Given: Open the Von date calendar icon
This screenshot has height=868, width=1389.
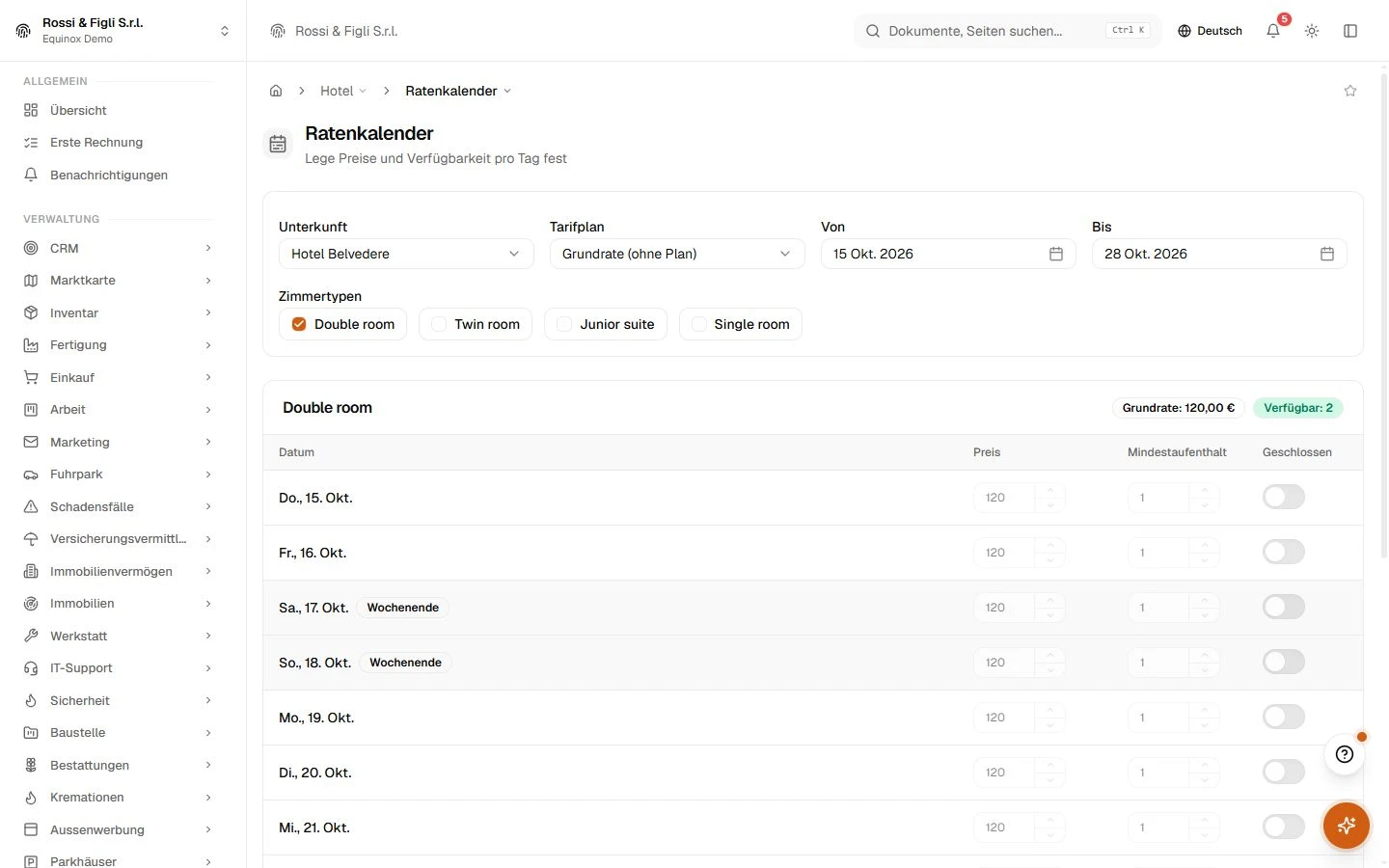Looking at the screenshot, I should (1056, 254).
